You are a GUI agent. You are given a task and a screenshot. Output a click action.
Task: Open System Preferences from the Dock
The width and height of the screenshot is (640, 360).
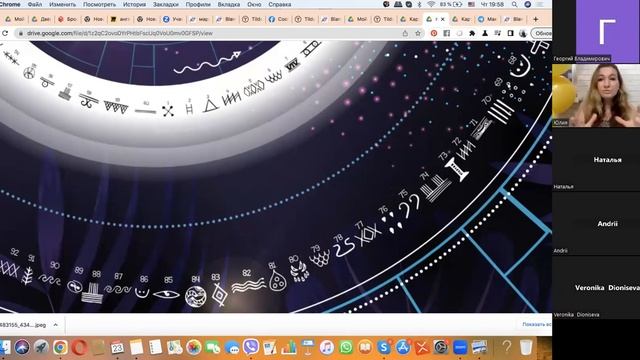pyautogui.click(x=441, y=347)
